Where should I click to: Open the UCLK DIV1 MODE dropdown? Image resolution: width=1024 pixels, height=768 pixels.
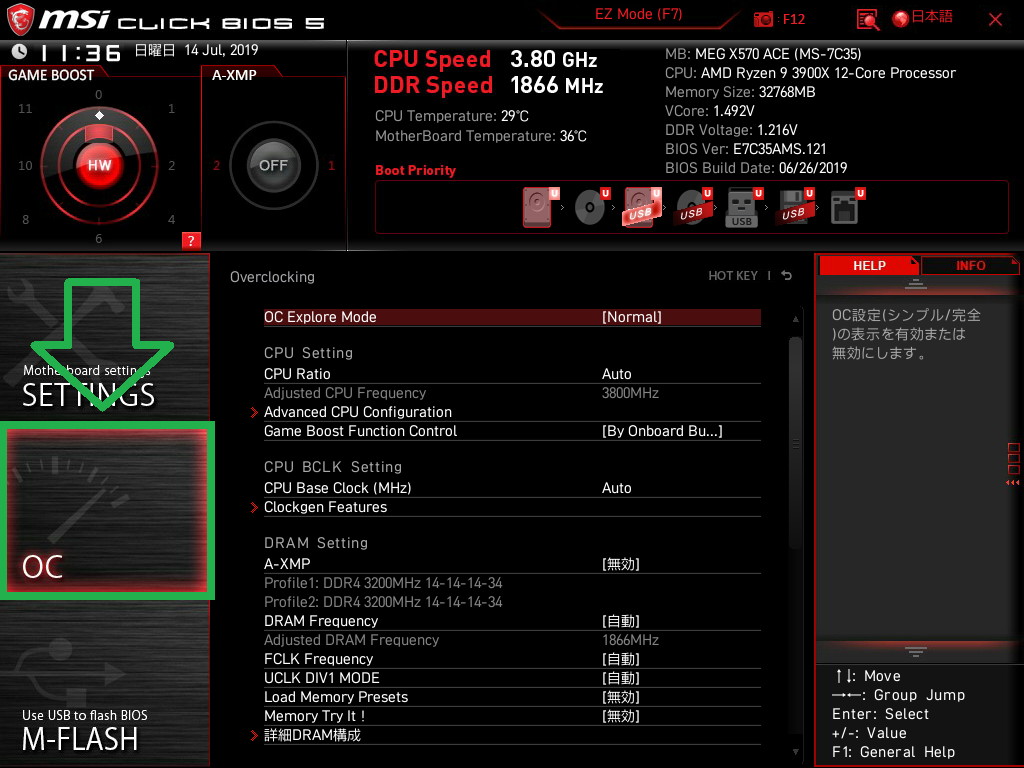tap(512, 678)
